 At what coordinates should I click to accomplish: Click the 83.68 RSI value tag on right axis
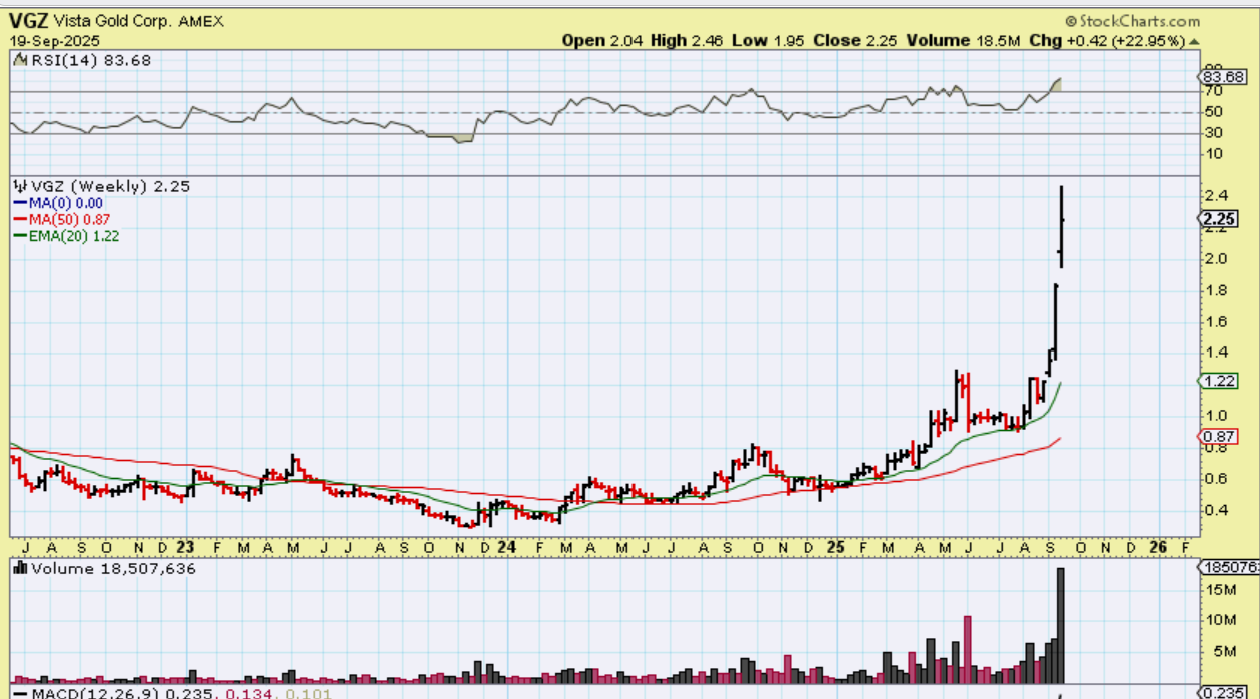[1224, 76]
